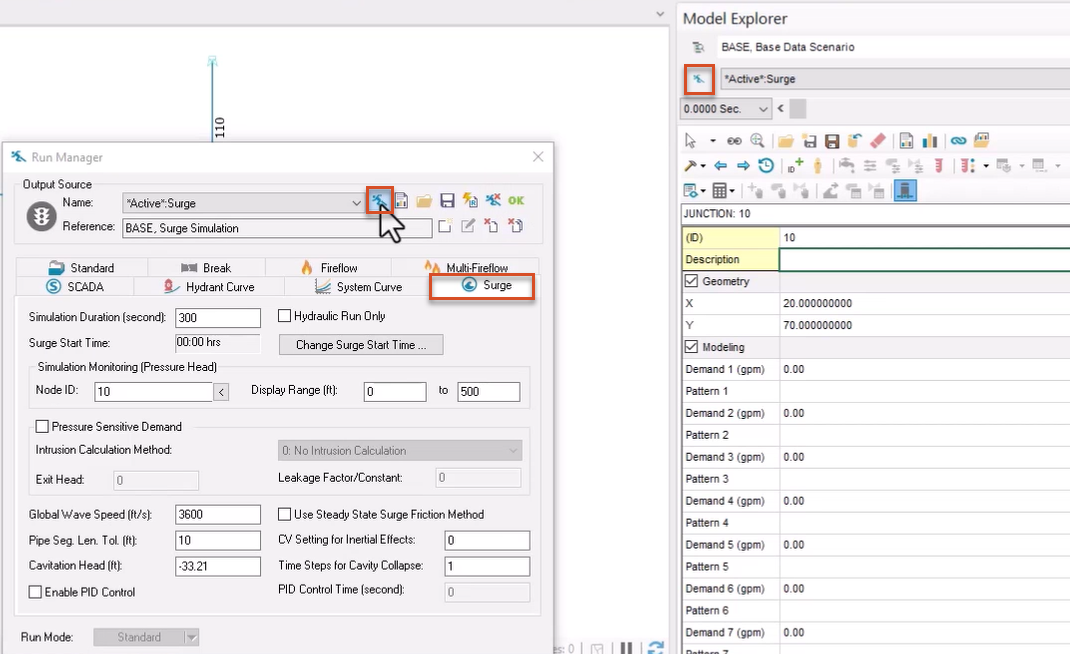Click the edit pencil icon beside Reference
The image size is (1070, 654).
pos(468,226)
